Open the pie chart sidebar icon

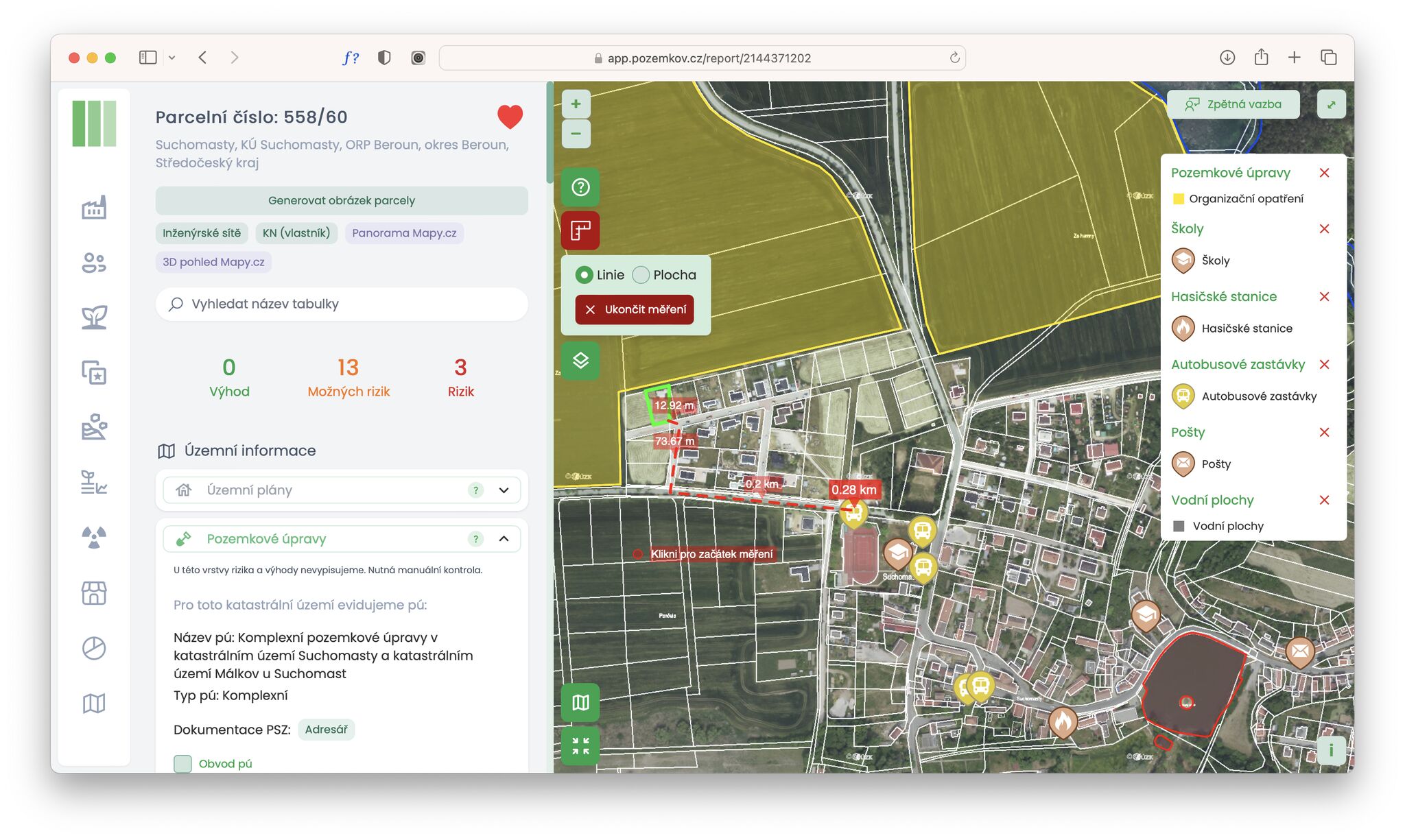94,648
